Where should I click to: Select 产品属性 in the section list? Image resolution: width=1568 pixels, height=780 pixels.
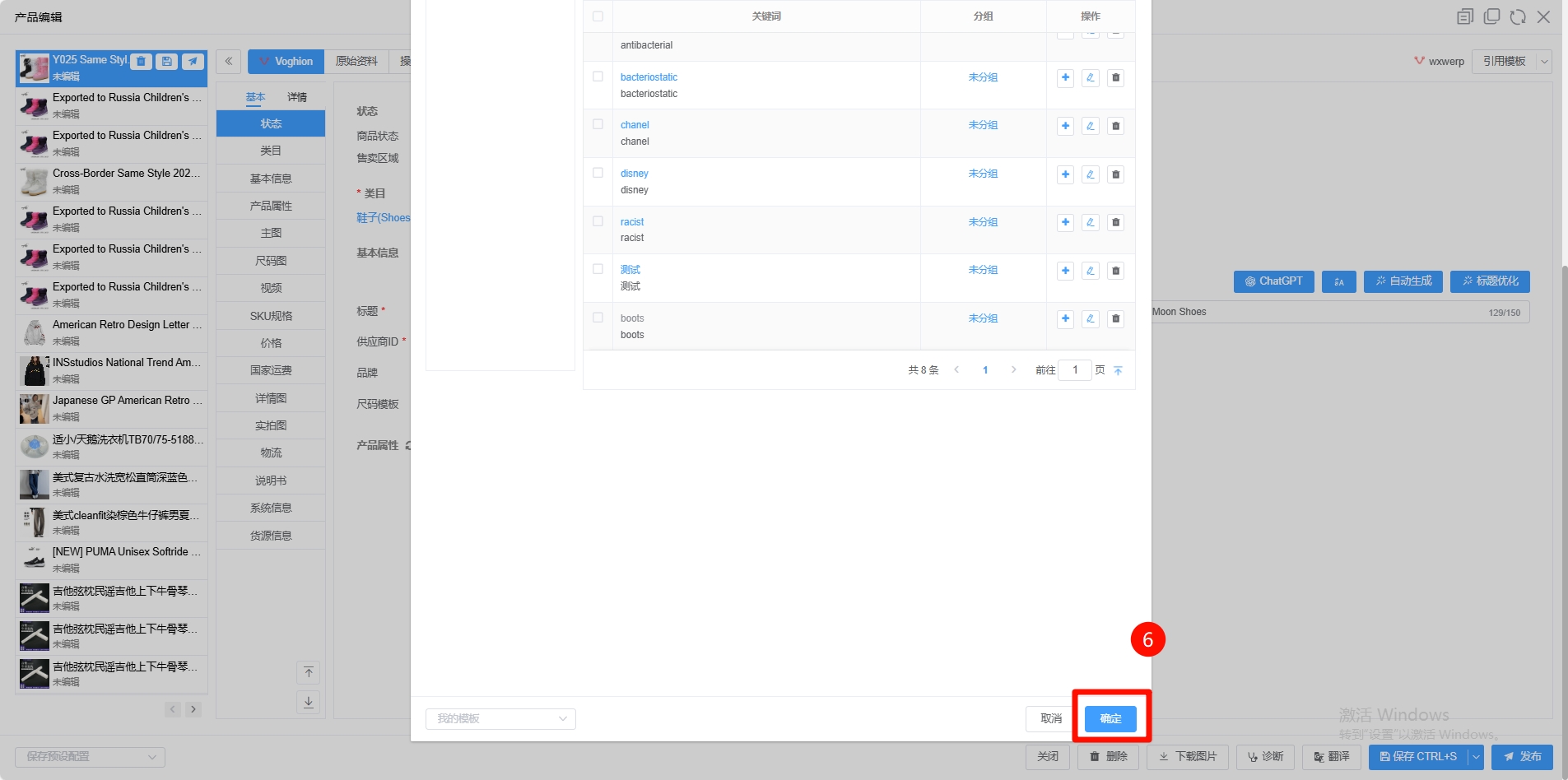point(271,206)
